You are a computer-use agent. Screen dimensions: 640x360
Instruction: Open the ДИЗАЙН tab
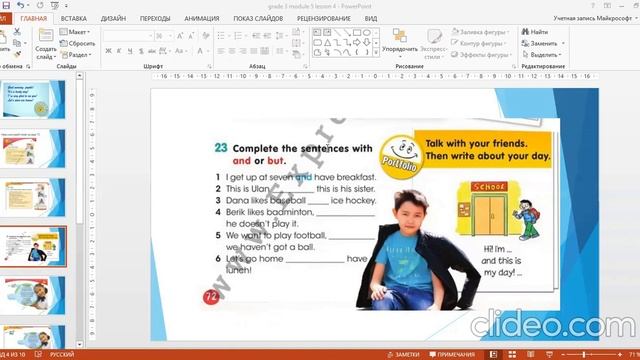(x=113, y=18)
